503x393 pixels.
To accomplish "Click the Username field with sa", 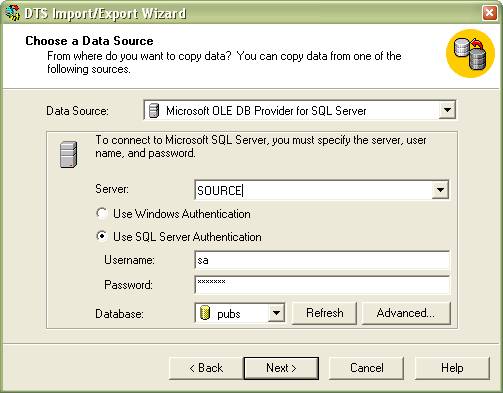I will click(x=322, y=260).
